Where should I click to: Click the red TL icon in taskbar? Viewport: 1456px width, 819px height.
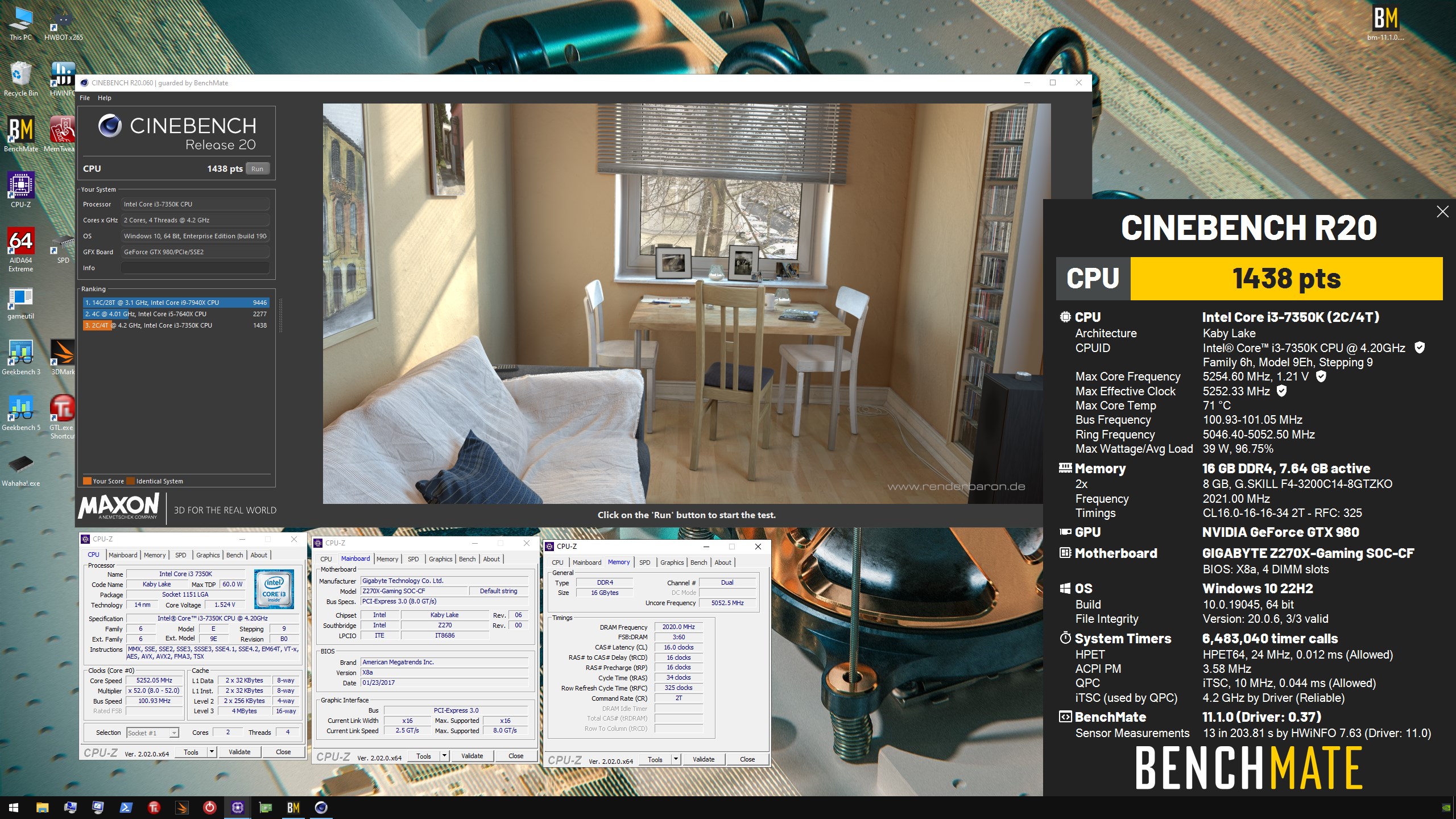coord(154,808)
